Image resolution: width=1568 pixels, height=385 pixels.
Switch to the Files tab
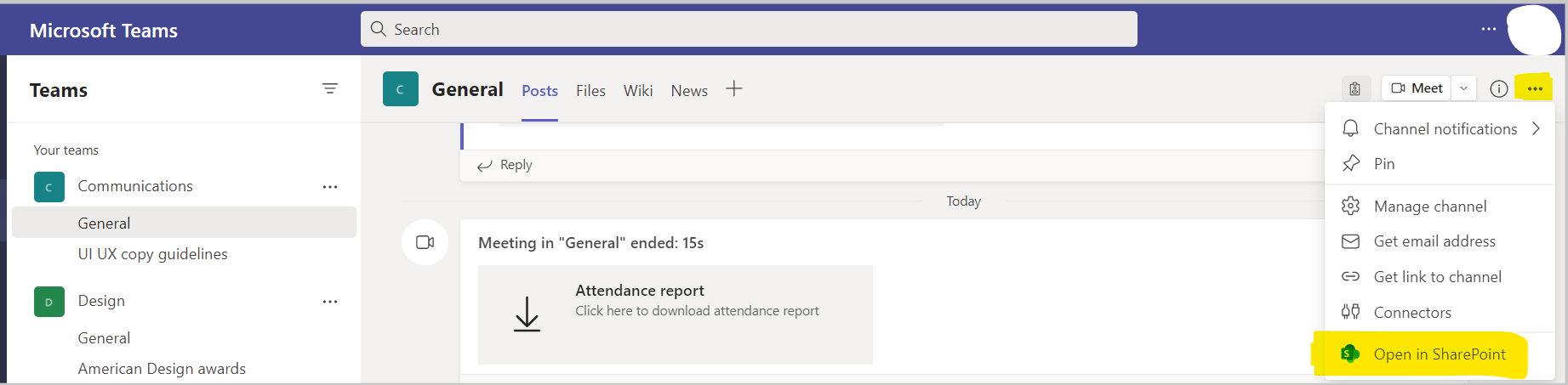(590, 90)
